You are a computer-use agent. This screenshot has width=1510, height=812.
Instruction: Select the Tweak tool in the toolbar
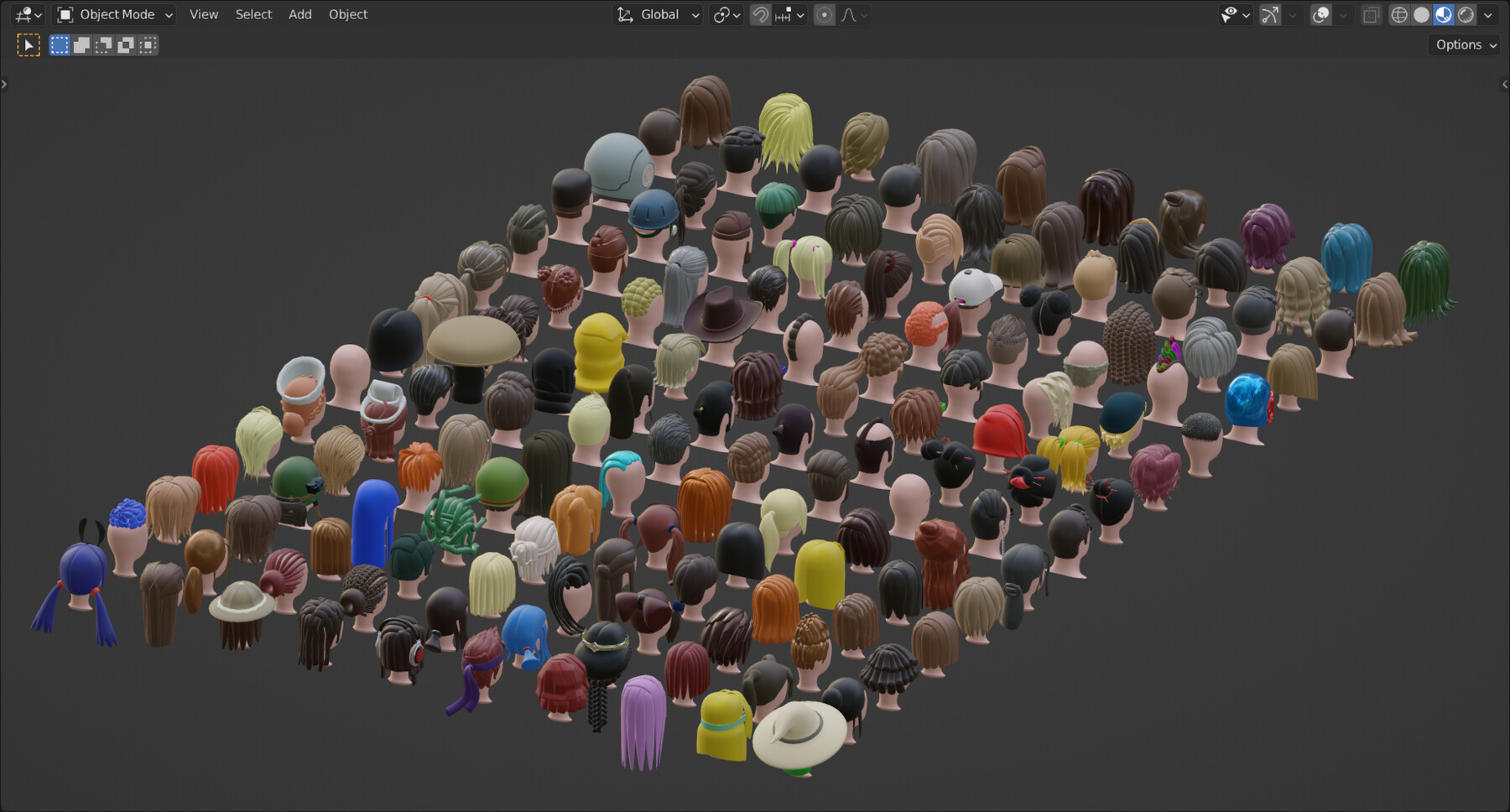click(x=28, y=44)
